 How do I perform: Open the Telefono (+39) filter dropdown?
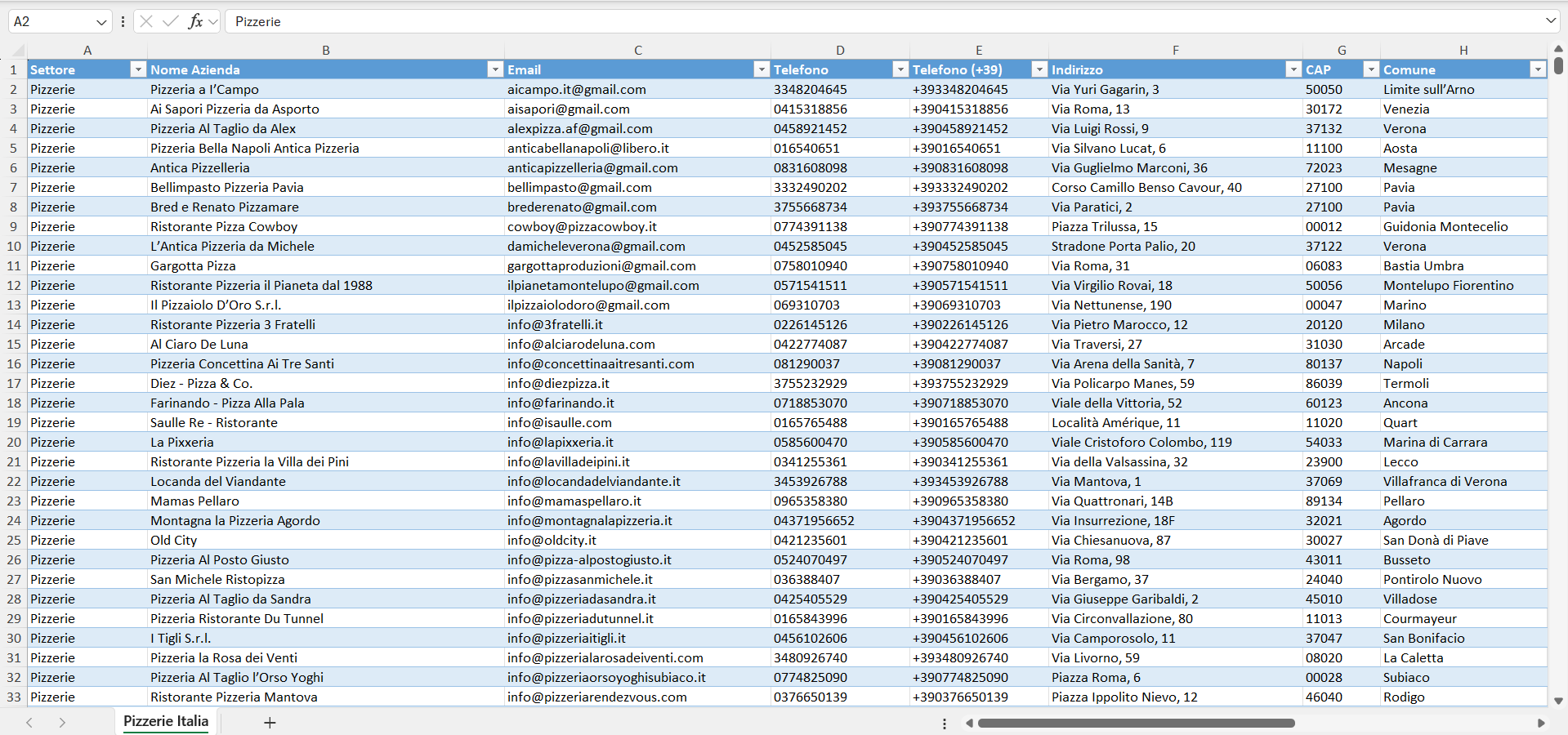pyautogui.click(x=1039, y=69)
